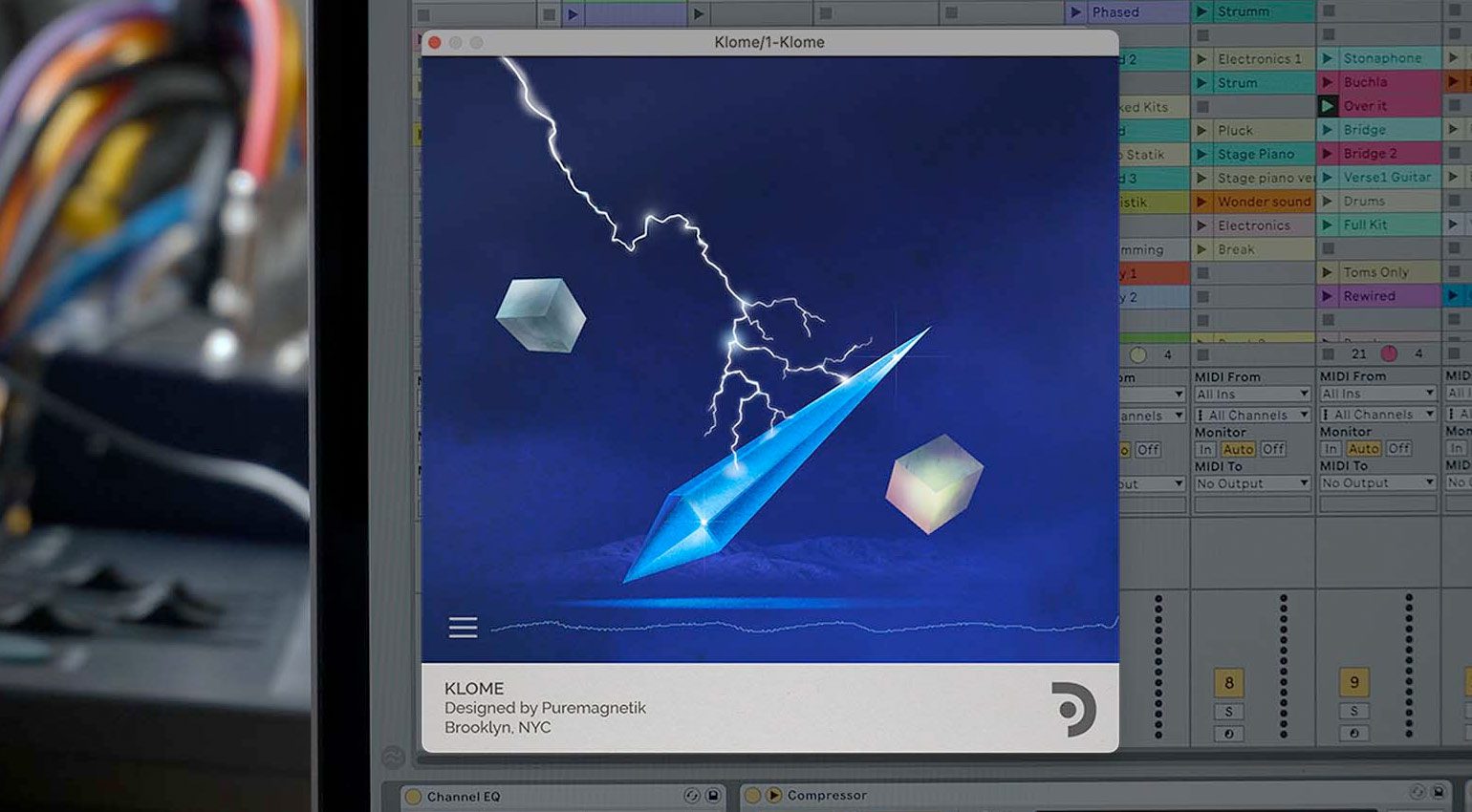Launch the Break clip

tap(1202, 249)
